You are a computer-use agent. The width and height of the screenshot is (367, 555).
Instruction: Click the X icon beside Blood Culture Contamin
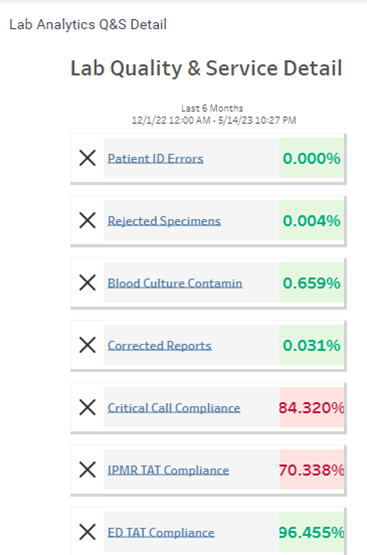[x=87, y=282]
